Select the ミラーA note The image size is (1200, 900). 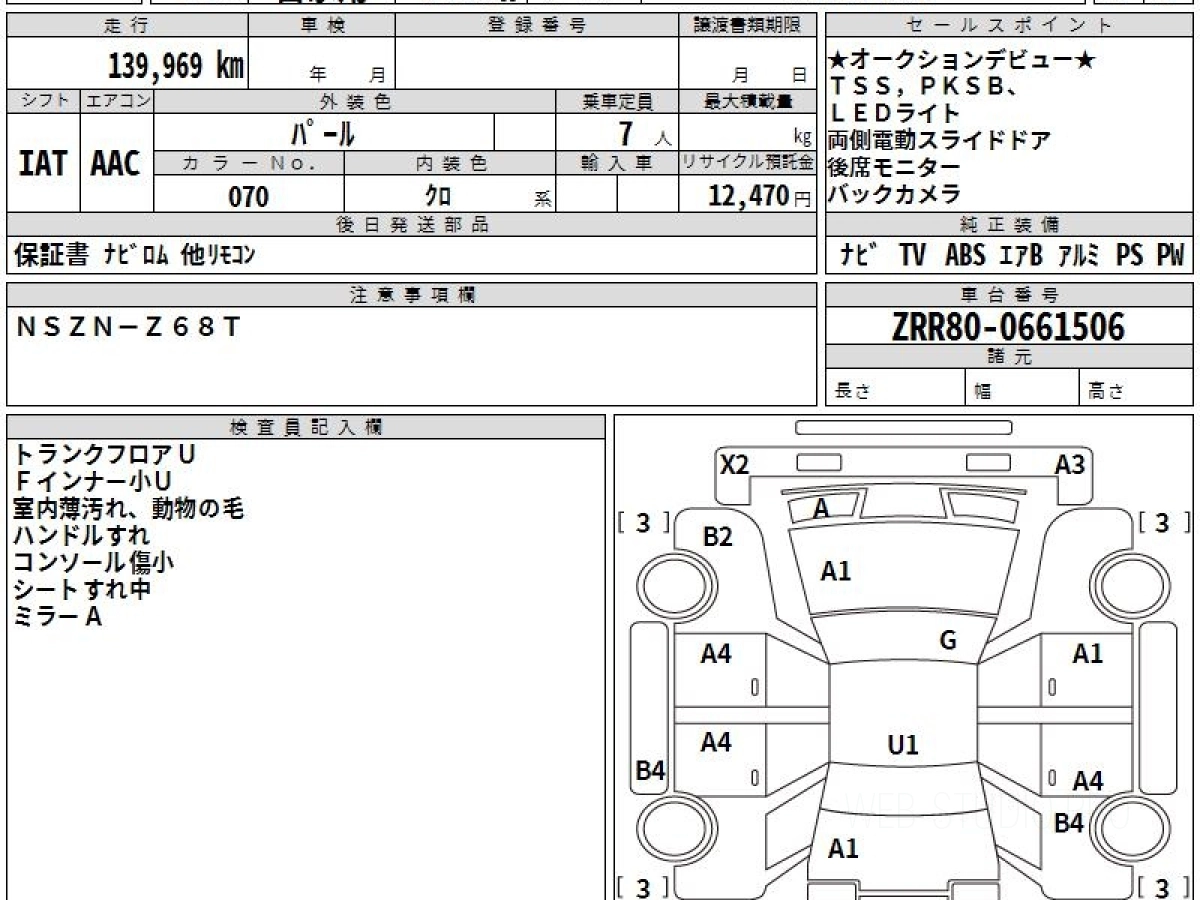(x=58, y=616)
